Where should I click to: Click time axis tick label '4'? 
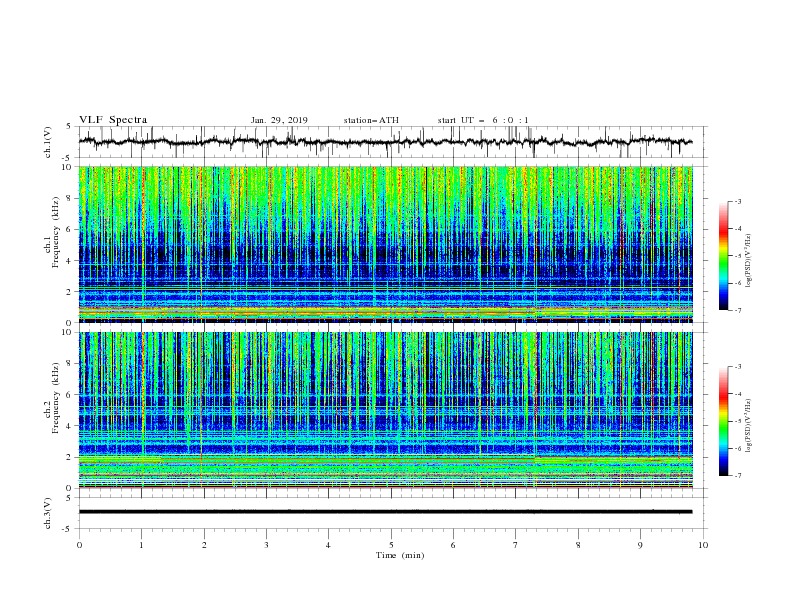tap(328, 545)
